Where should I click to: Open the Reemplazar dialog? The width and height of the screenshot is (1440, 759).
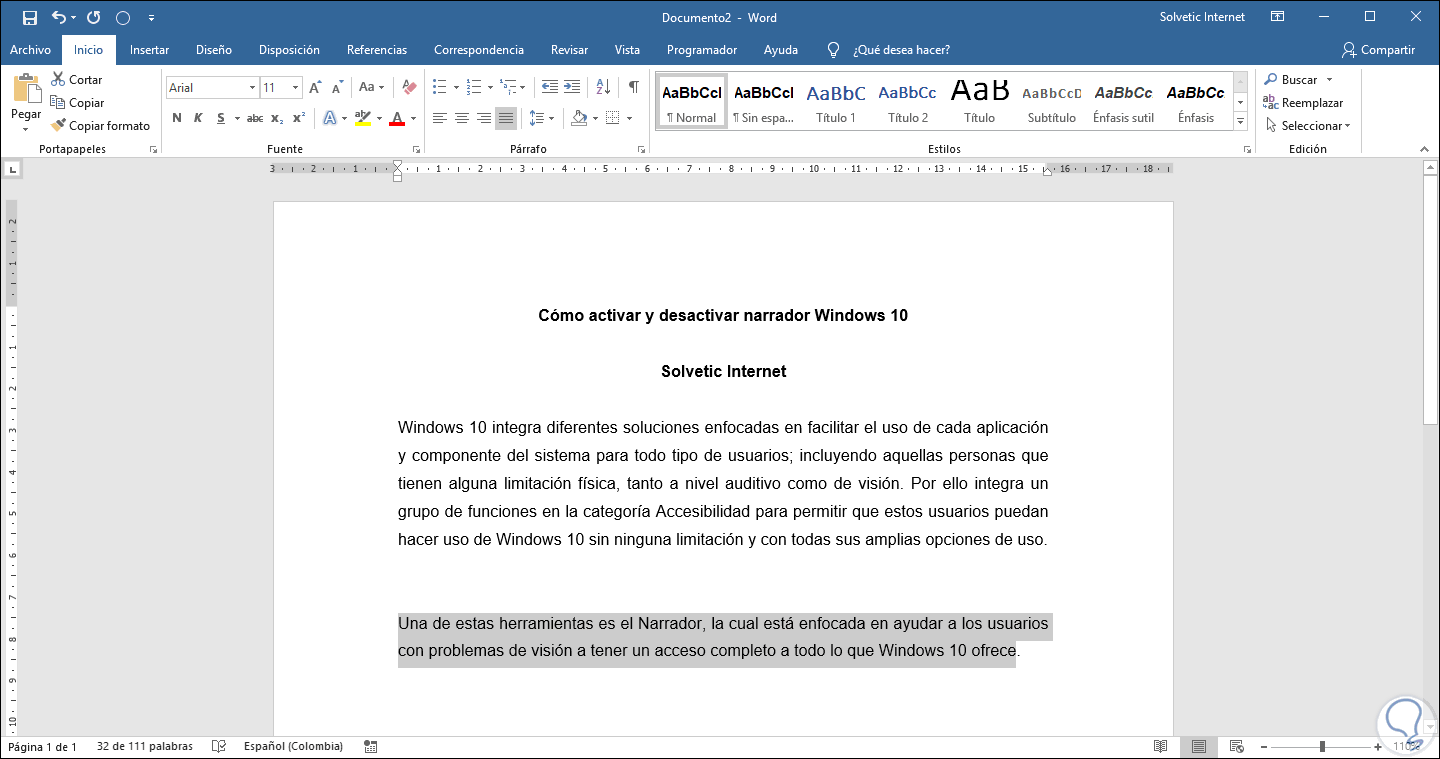(x=1303, y=103)
